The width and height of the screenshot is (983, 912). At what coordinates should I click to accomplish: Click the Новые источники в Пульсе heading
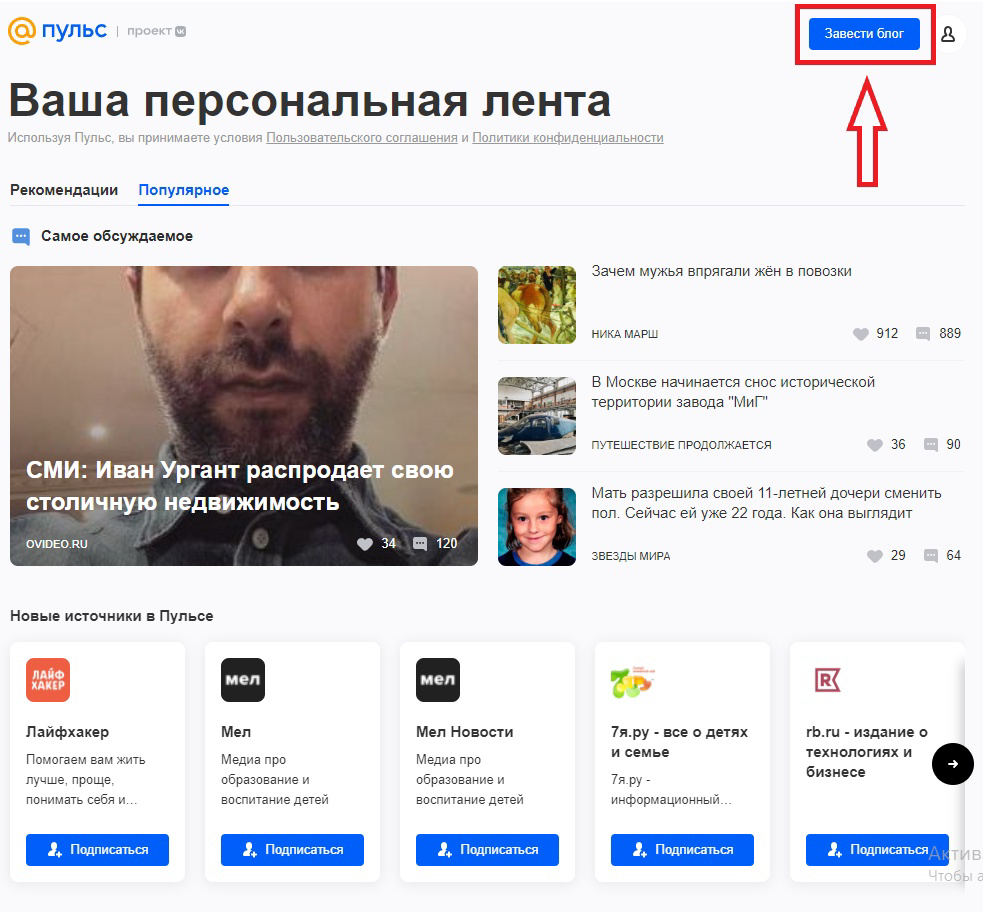pos(112,616)
